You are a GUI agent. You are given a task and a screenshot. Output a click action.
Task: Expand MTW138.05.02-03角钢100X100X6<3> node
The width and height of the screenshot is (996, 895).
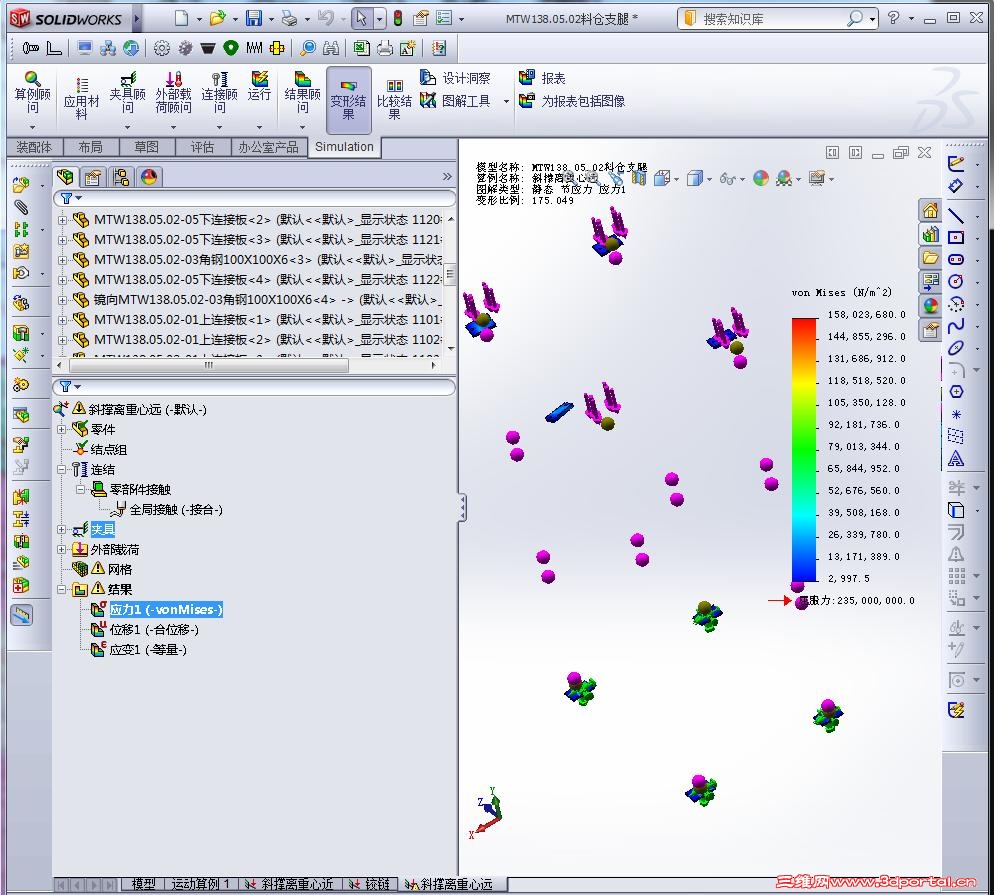pos(62,260)
